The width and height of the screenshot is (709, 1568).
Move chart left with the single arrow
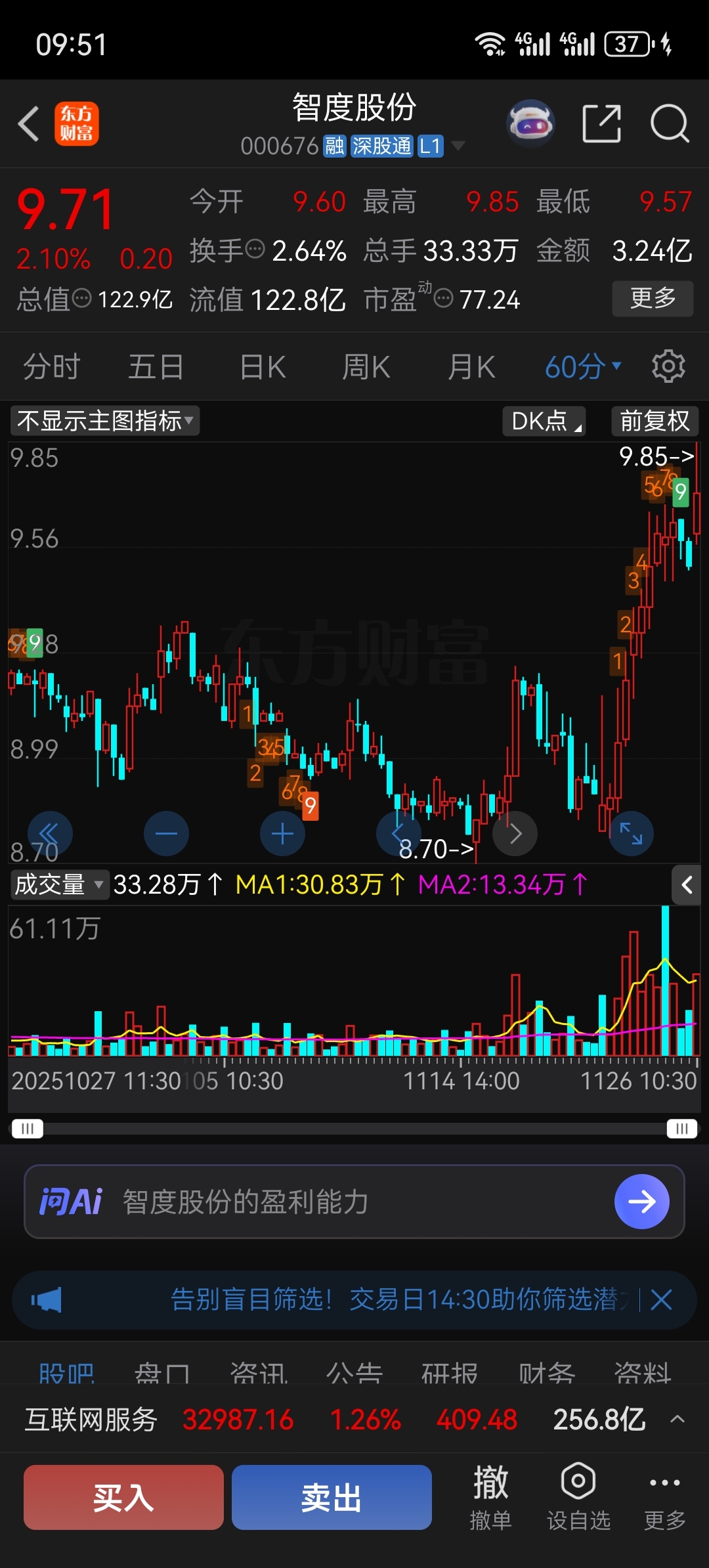coord(398,834)
